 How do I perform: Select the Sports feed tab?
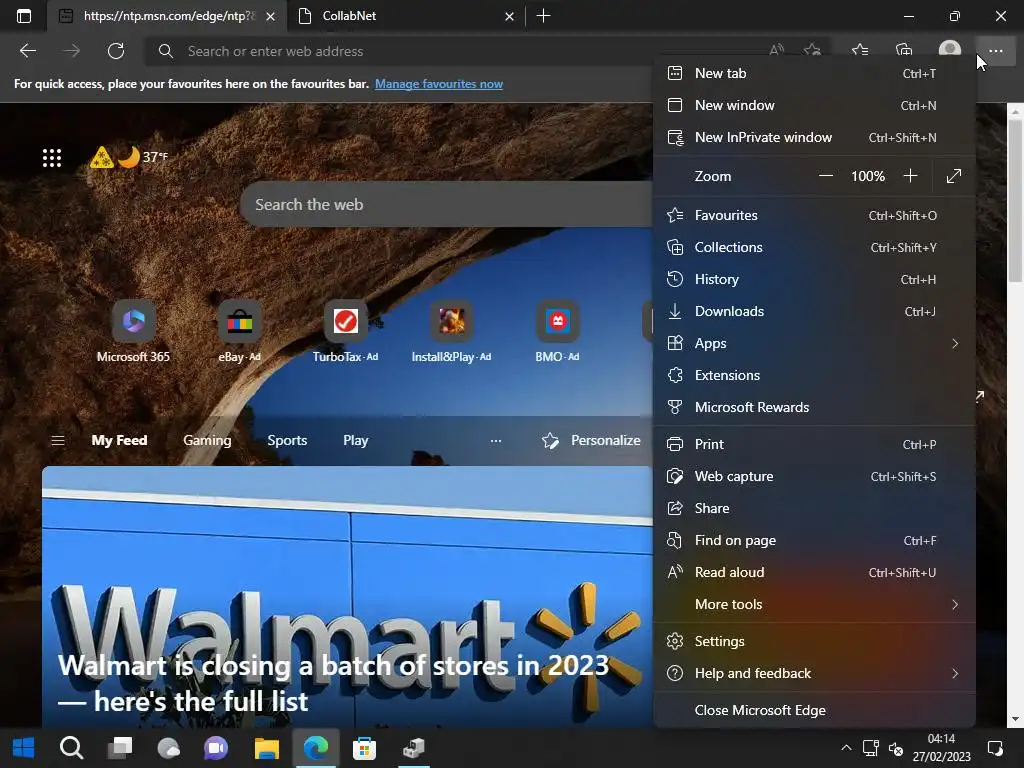287,441
